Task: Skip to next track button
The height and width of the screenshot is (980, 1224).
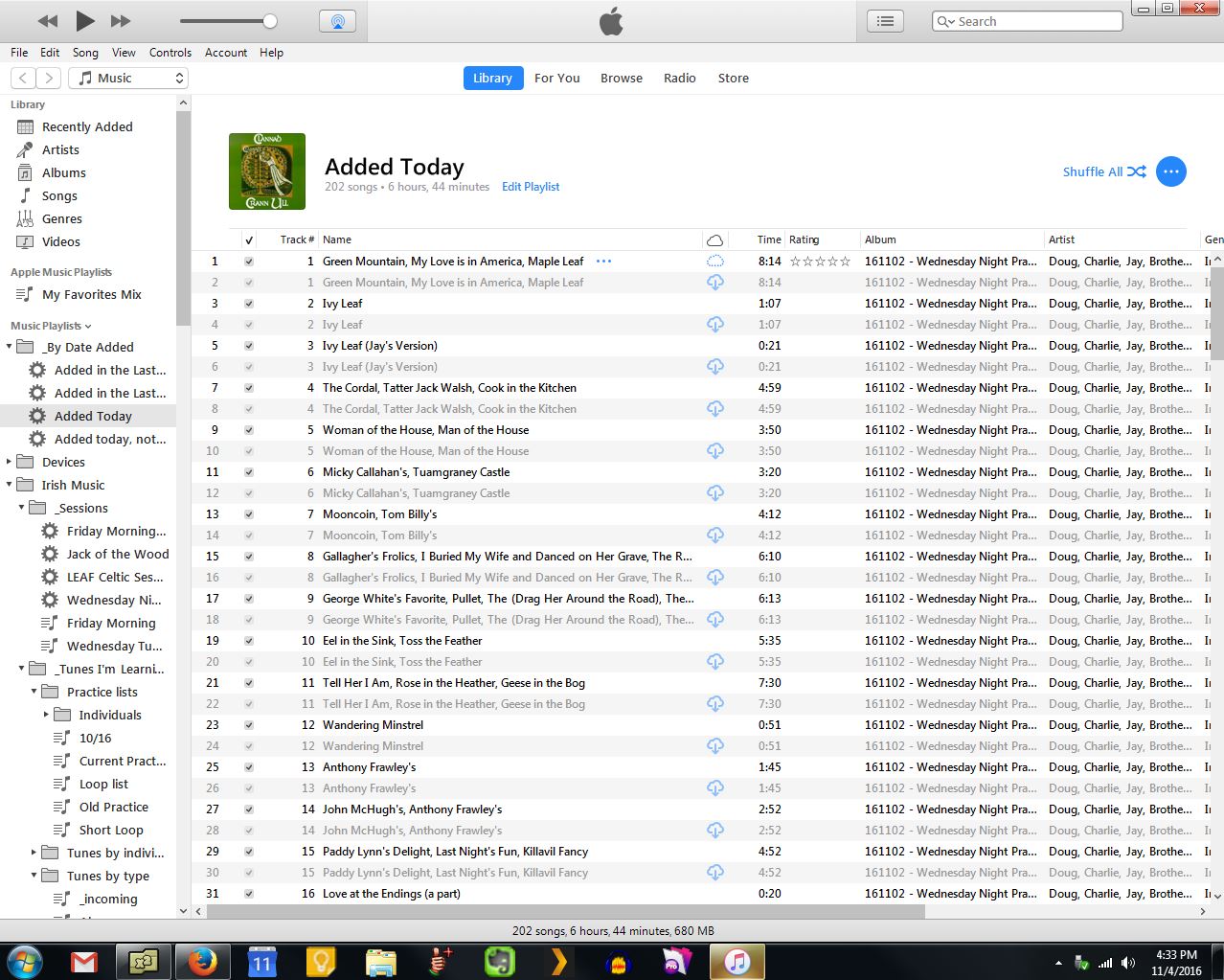Action: (121, 21)
